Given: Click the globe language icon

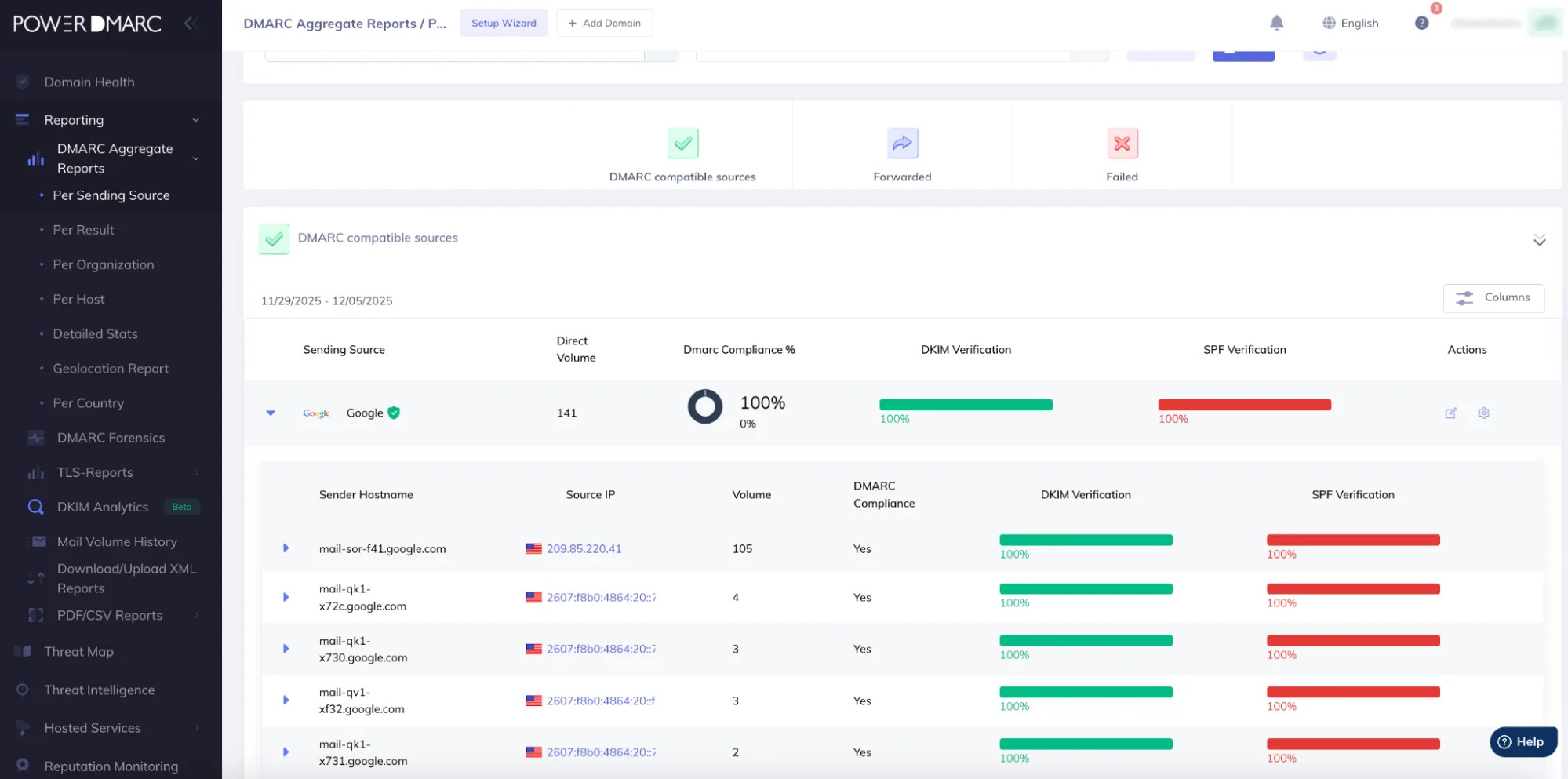Looking at the screenshot, I should [x=1329, y=23].
